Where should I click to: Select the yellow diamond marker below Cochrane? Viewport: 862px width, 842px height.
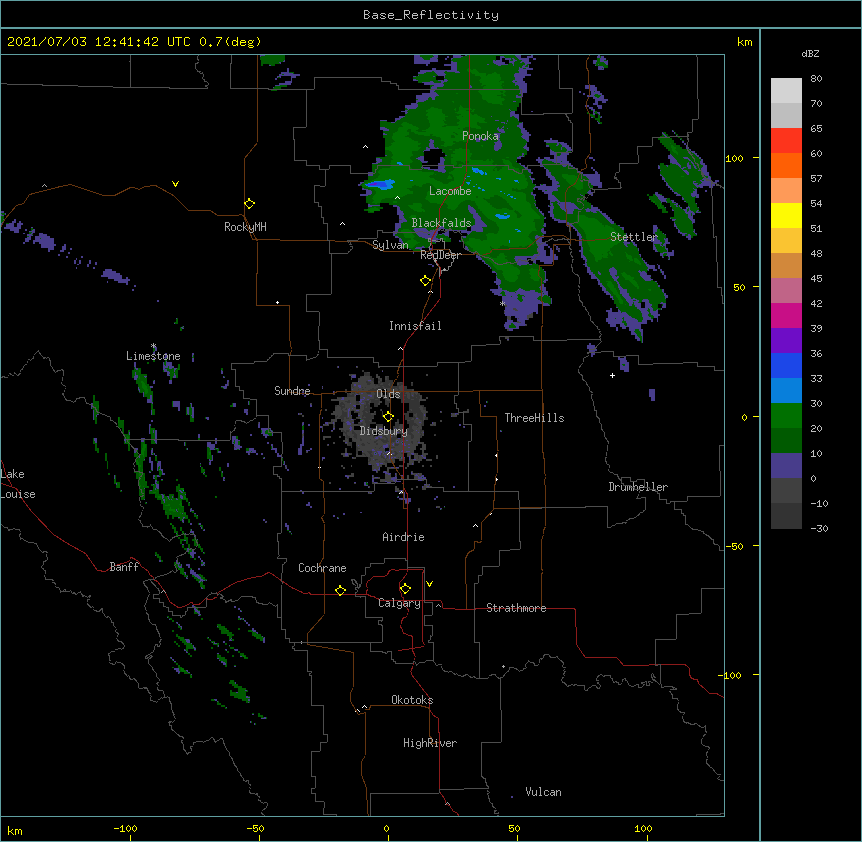[340, 590]
